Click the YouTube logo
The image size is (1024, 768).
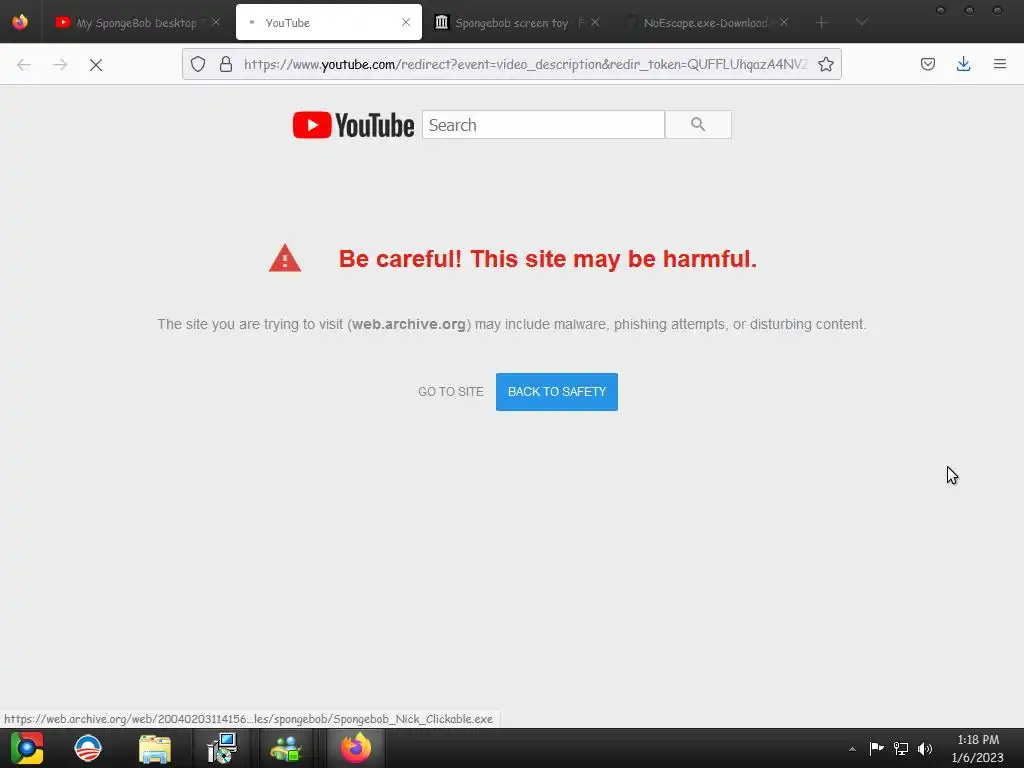pos(353,125)
